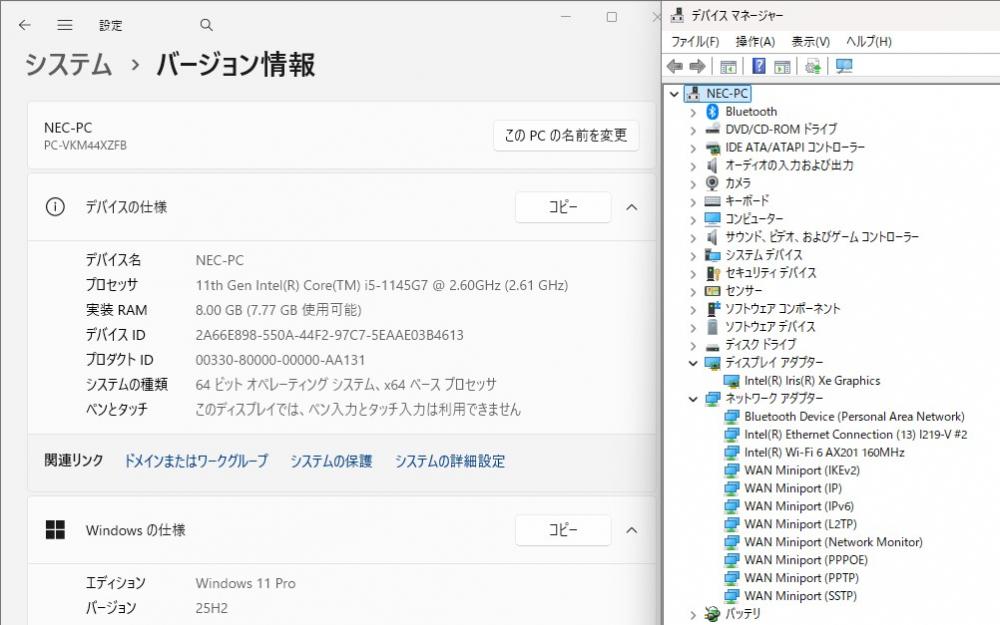The height and width of the screenshot is (625, 1000).
Task: Open the Settings search magnifier
Action: (x=206, y=25)
